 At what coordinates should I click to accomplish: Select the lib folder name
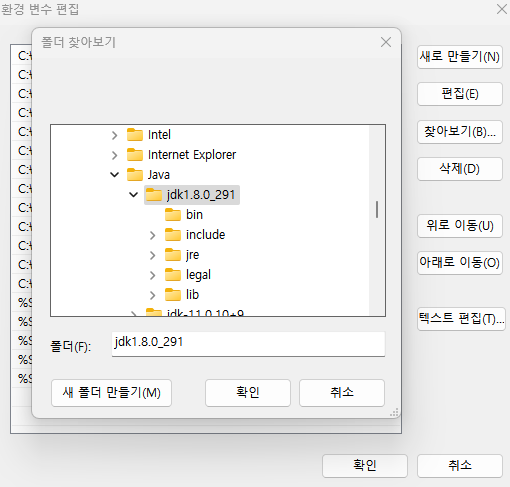coord(192,295)
